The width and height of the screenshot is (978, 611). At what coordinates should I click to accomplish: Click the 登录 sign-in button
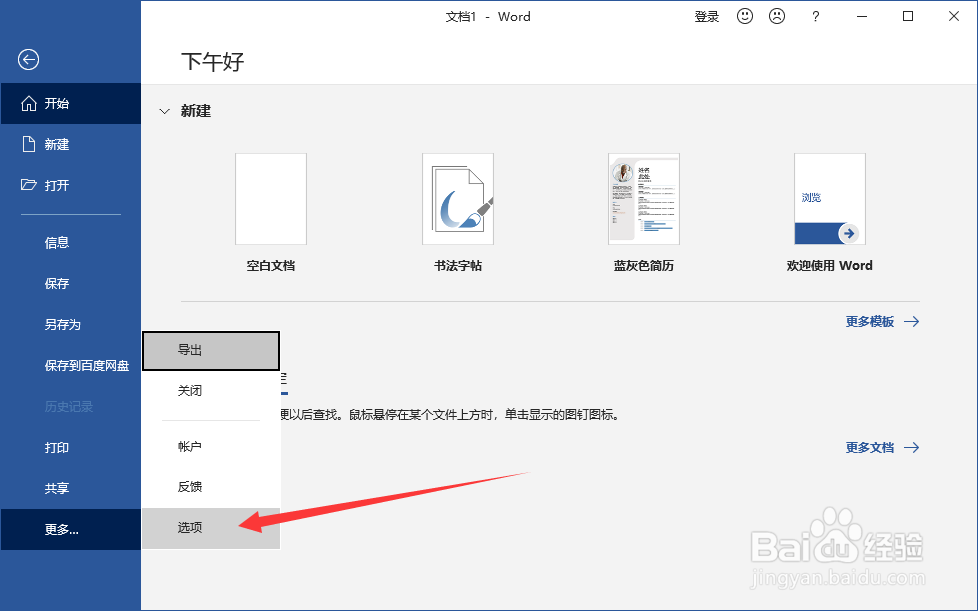click(x=707, y=17)
